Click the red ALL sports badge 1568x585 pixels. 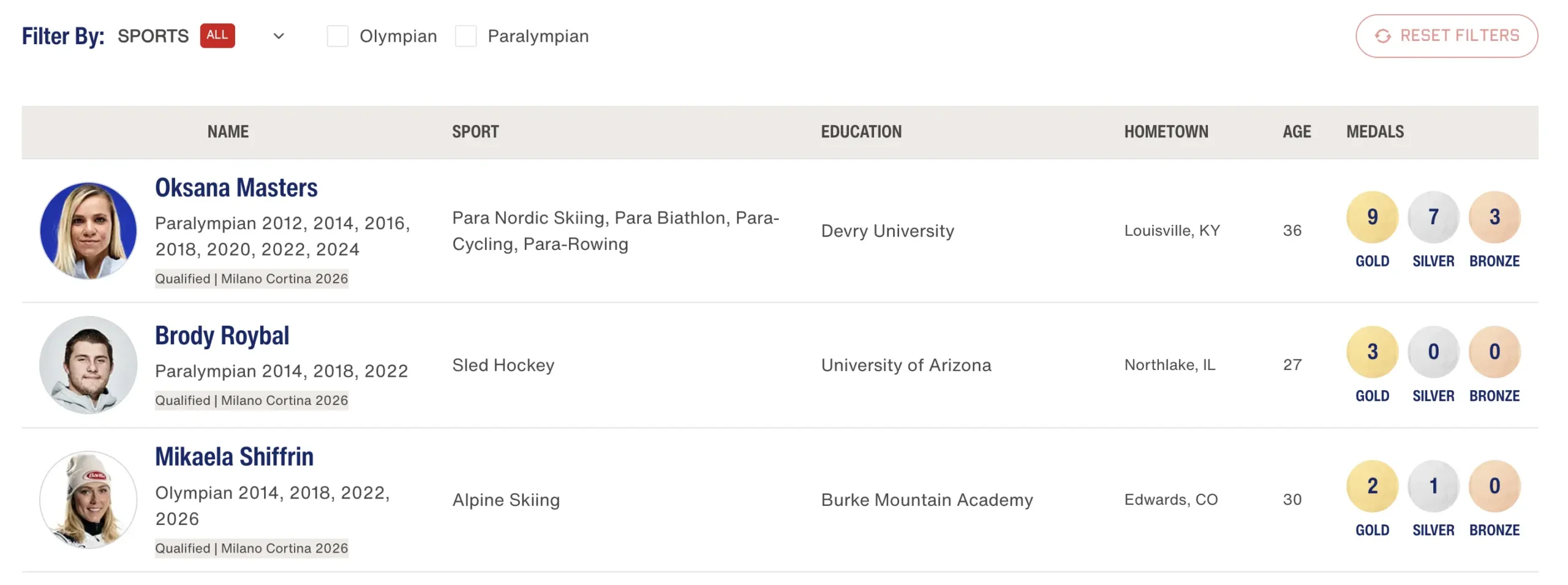217,36
